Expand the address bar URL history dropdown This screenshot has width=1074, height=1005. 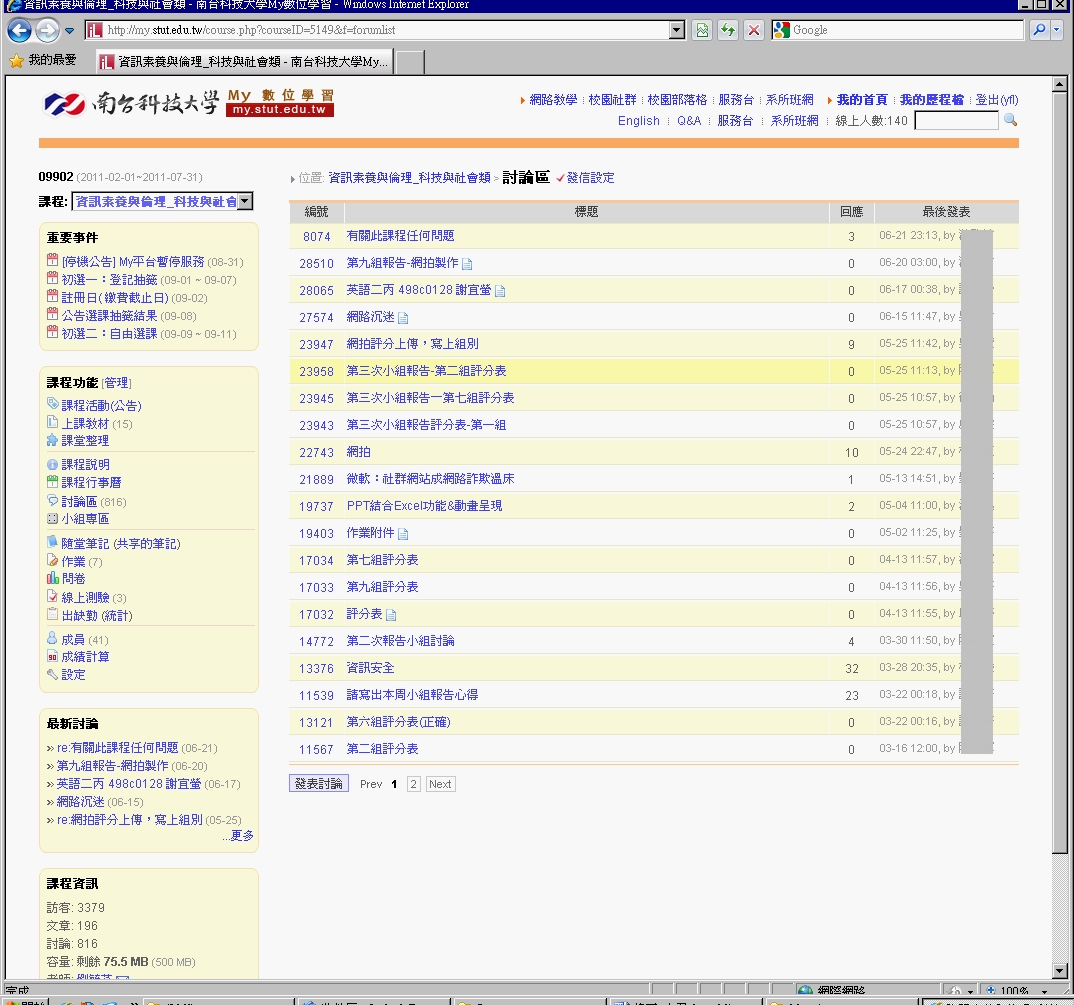pyautogui.click(x=677, y=31)
